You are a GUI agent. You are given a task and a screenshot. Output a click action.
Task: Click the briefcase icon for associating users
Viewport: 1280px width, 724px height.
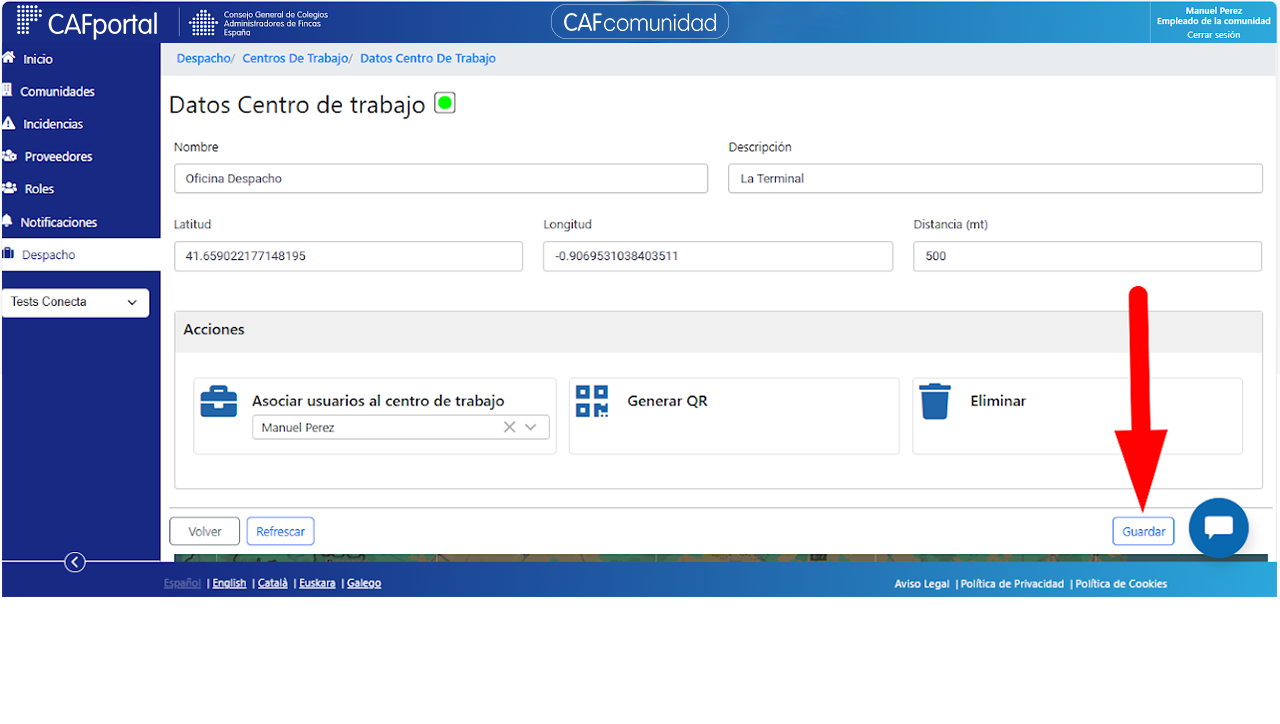219,402
